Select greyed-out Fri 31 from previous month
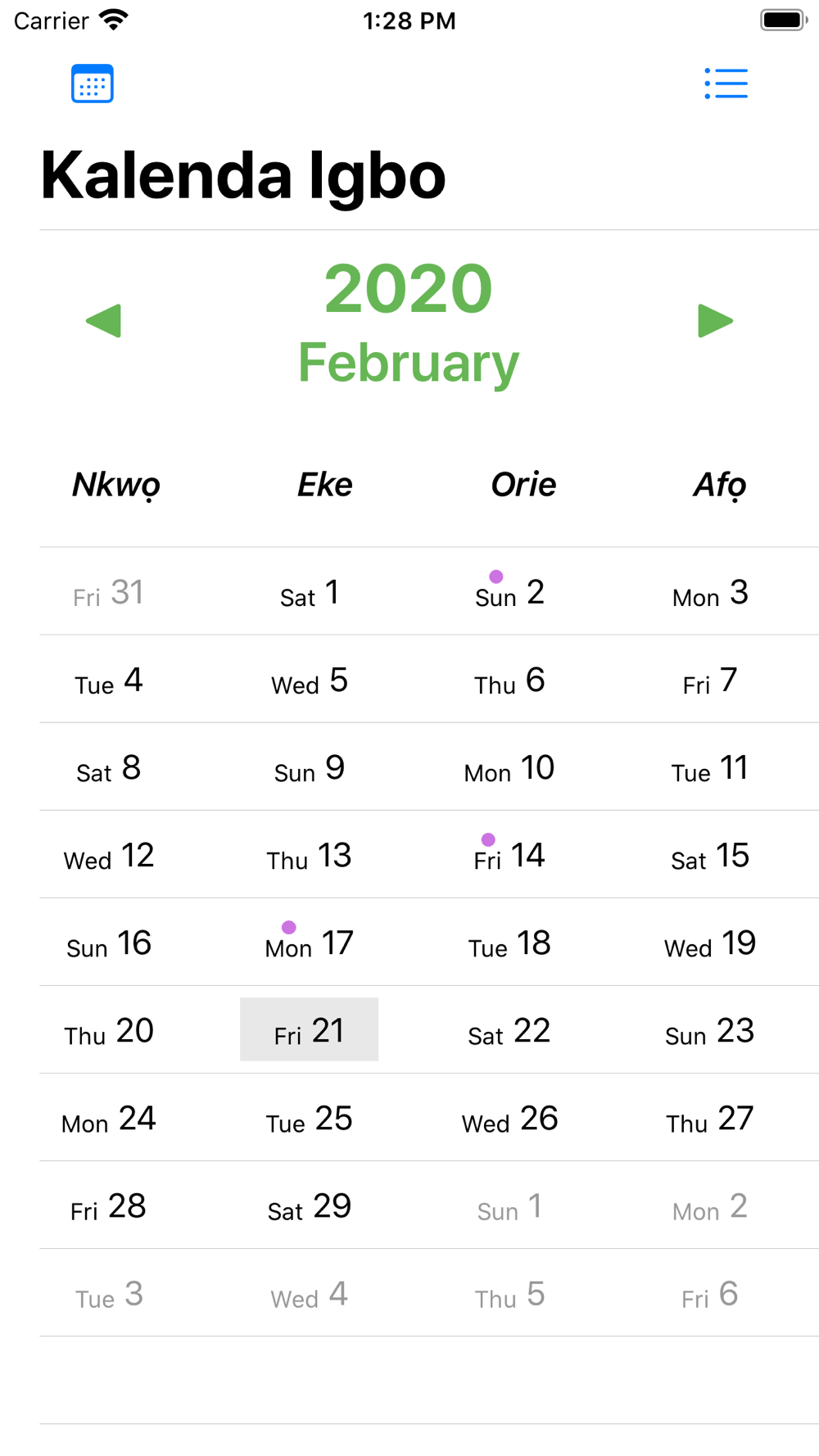 pos(108,593)
